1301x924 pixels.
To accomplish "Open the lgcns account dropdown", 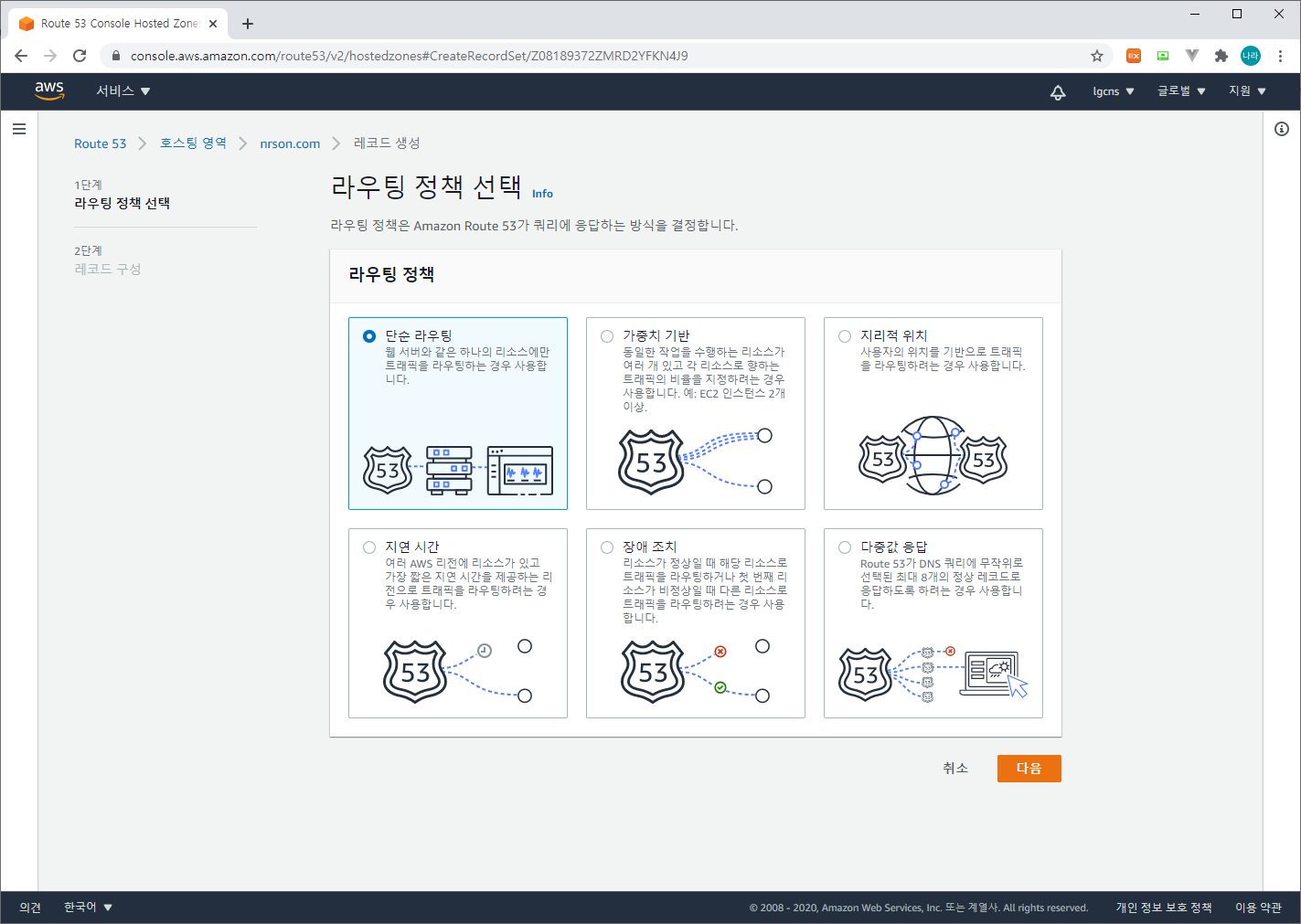I will click(x=1114, y=91).
